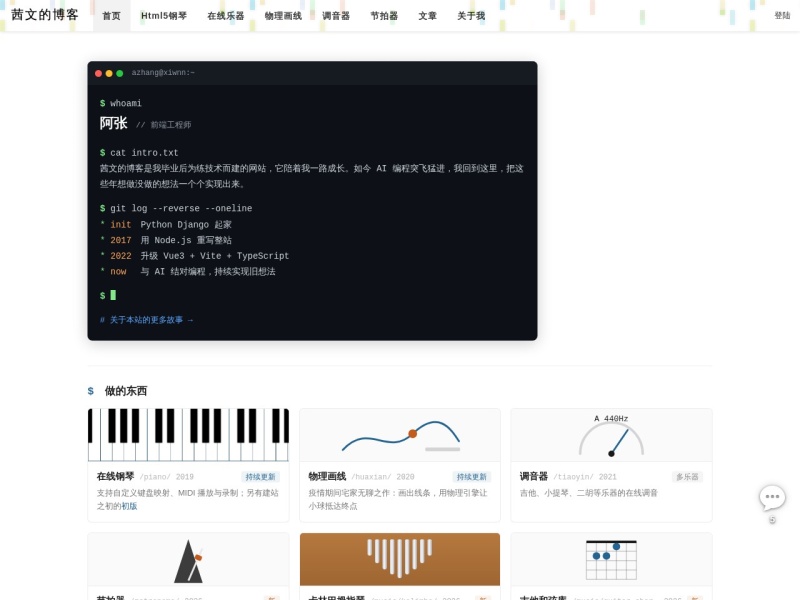The image size is (800, 600).
Task: Click the 多乐器 tag on 调音器 card
Action: (687, 477)
